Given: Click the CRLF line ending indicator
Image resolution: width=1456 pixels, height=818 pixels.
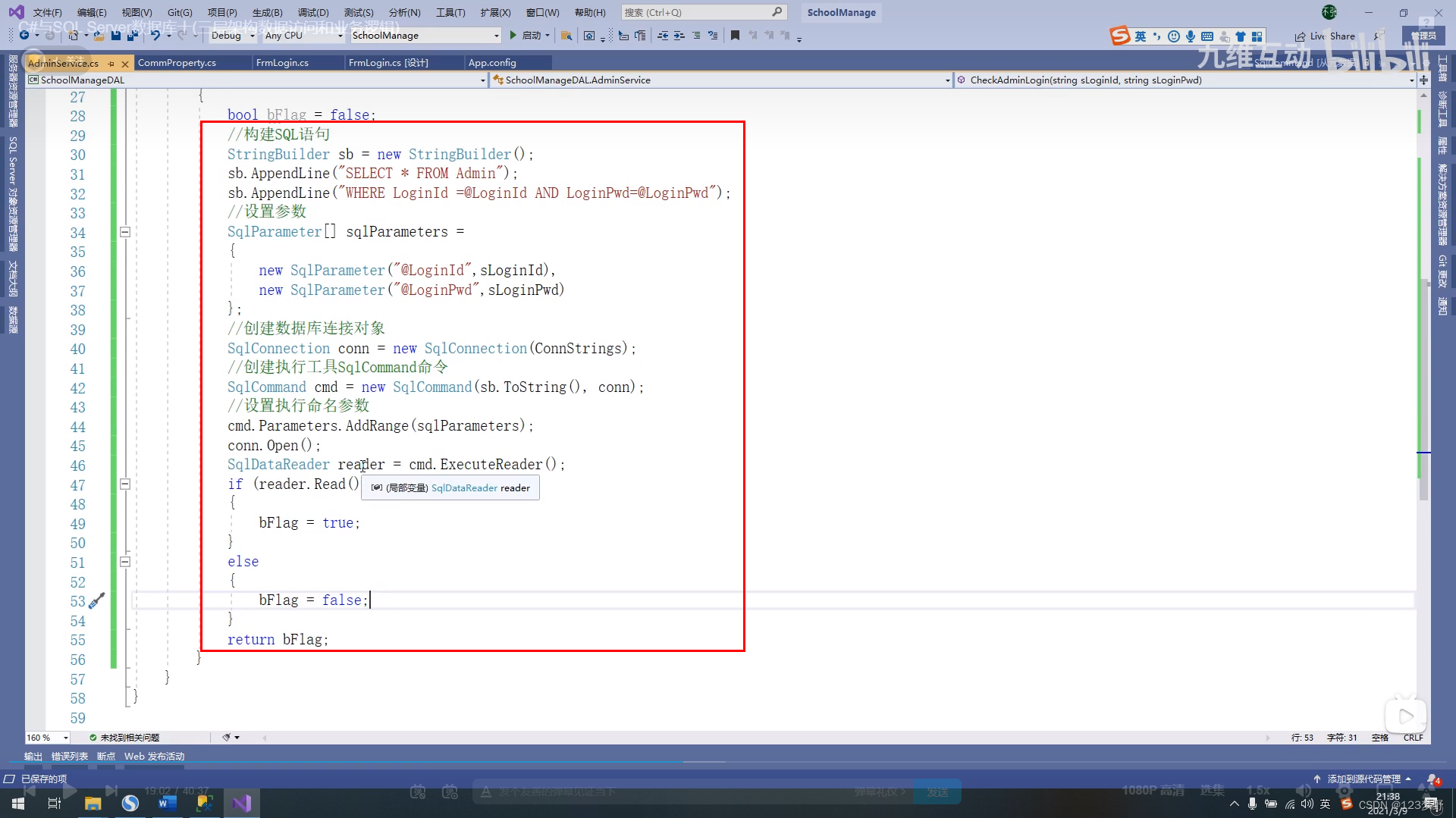Looking at the screenshot, I should (x=1413, y=738).
